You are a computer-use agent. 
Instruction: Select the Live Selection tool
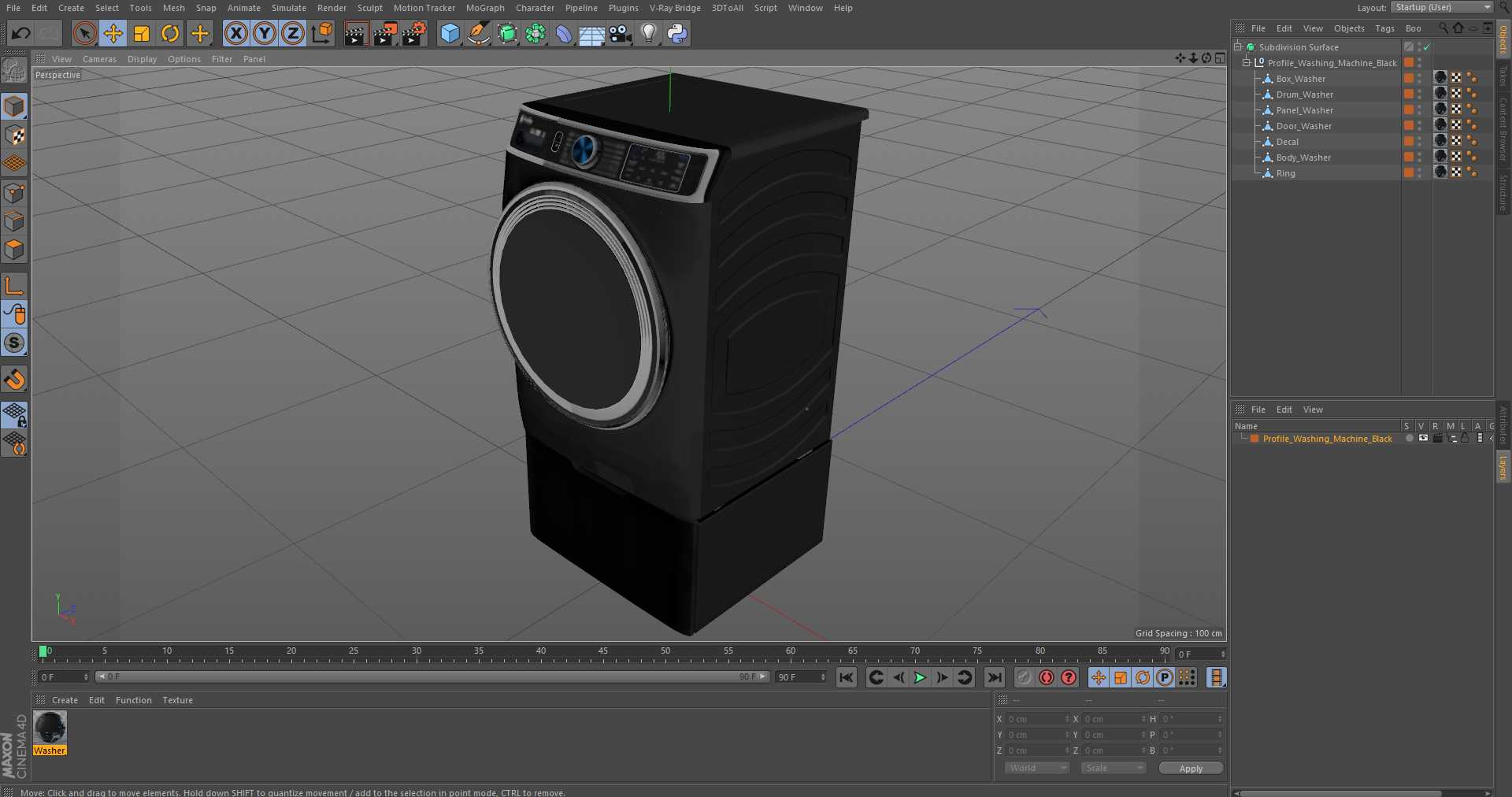[x=84, y=33]
